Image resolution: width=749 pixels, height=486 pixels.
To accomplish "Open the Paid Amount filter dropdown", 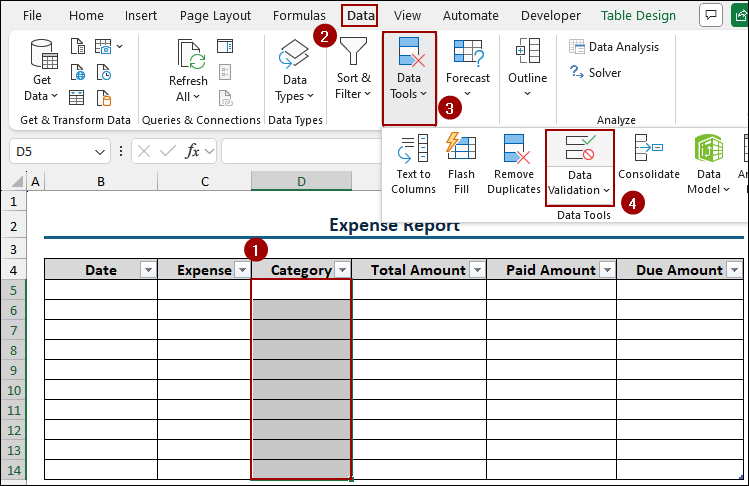I will pyautogui.click(x=607, y=270).
